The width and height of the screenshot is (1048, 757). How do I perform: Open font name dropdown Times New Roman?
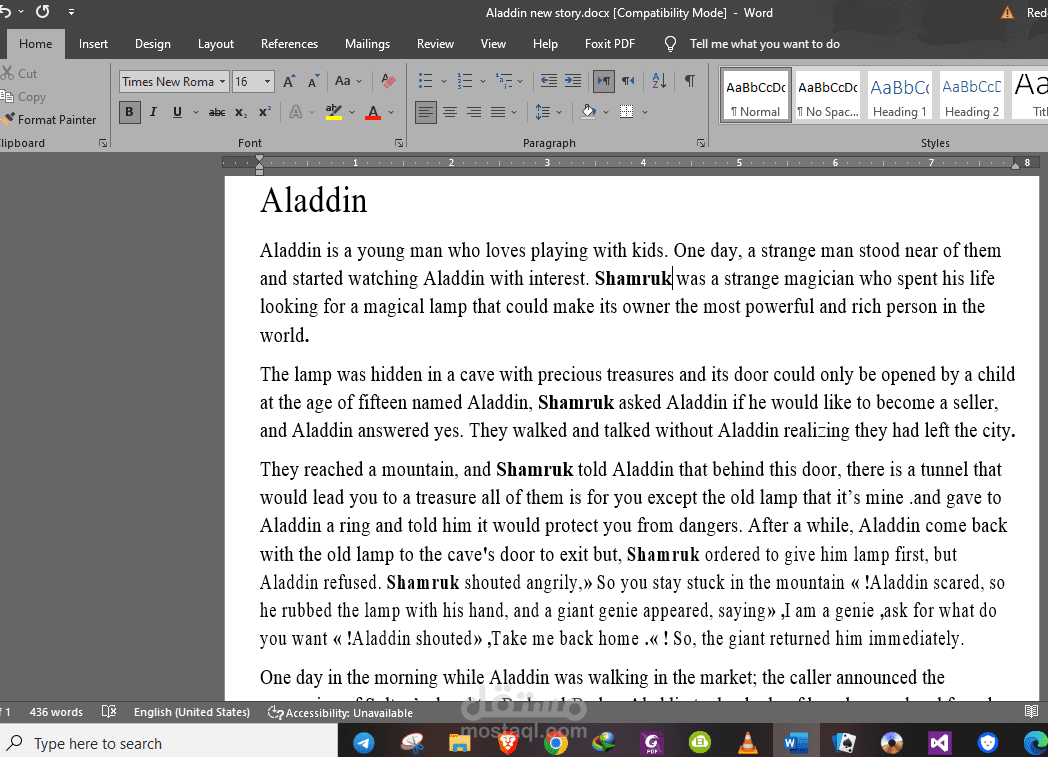click(222, 82)
